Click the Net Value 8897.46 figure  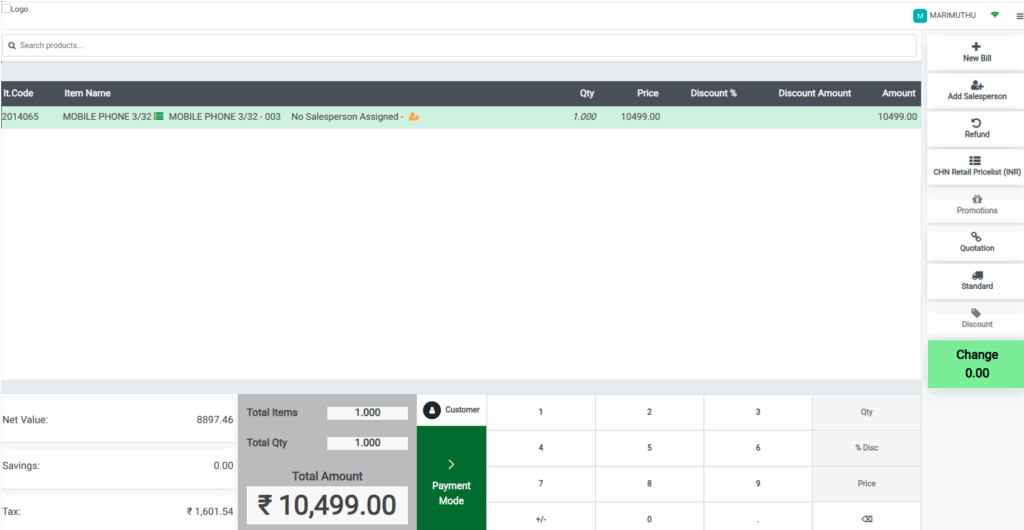[215, 420]
